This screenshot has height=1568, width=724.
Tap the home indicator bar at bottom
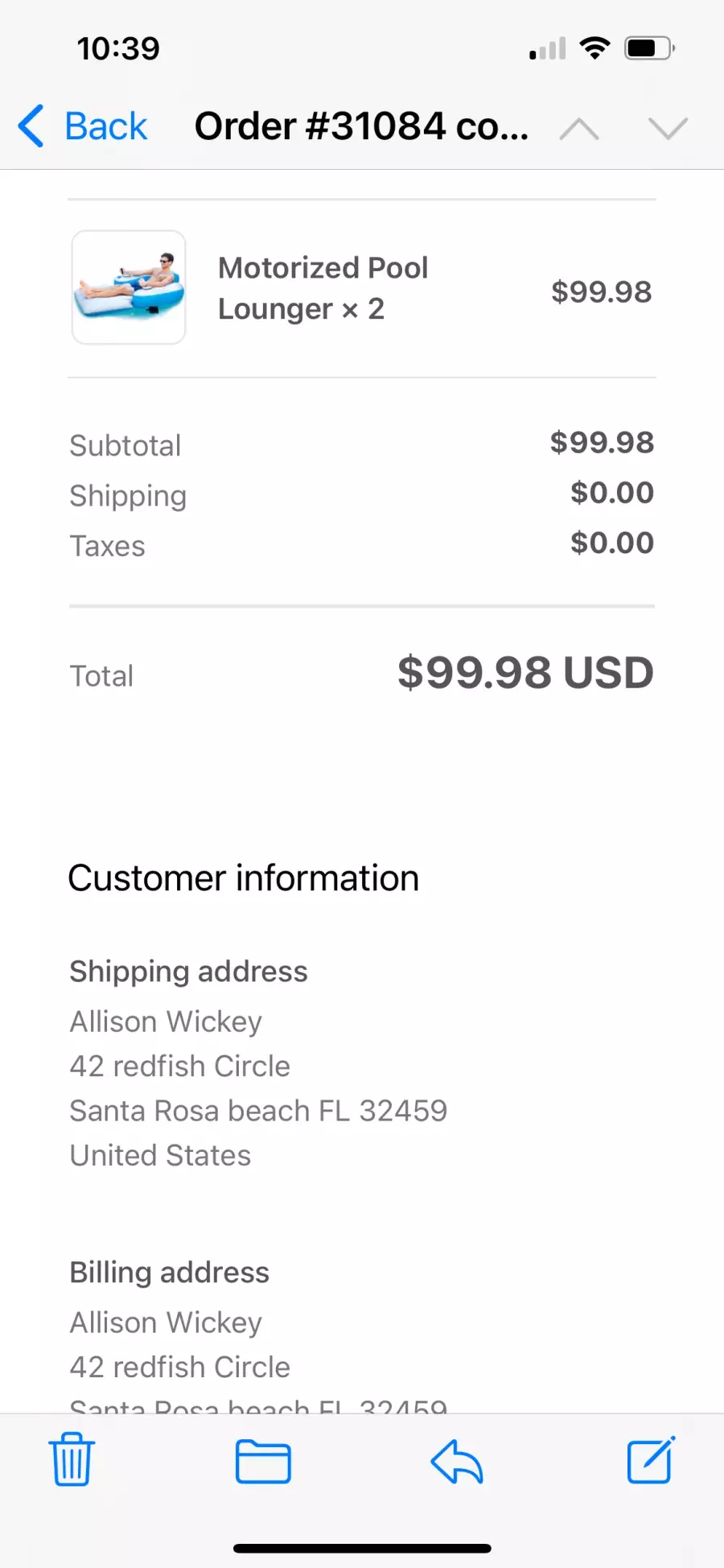pyautogui.click(x=362, y=1548)
